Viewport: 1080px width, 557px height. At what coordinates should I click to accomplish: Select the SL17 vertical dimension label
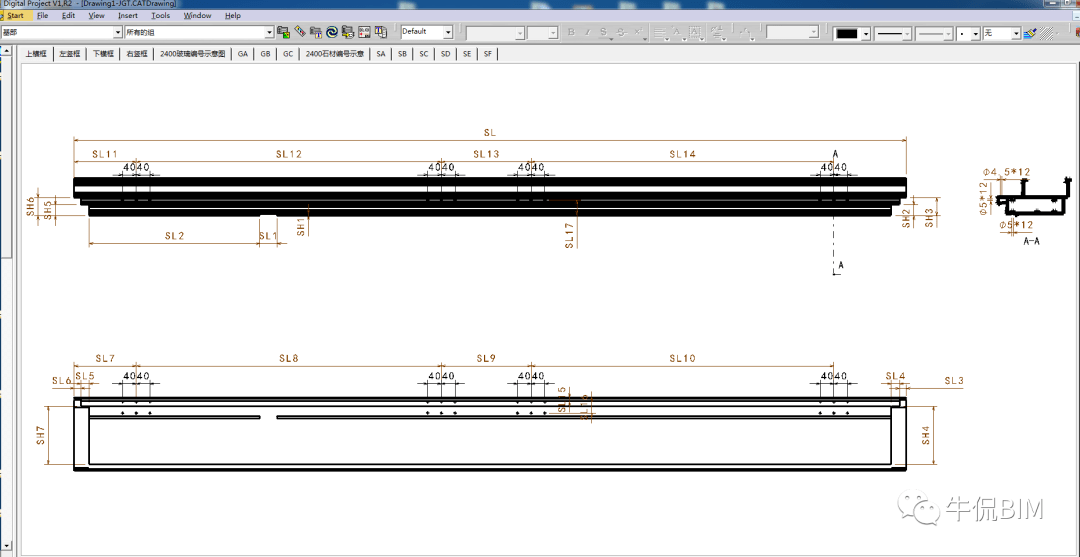(569, 235)
